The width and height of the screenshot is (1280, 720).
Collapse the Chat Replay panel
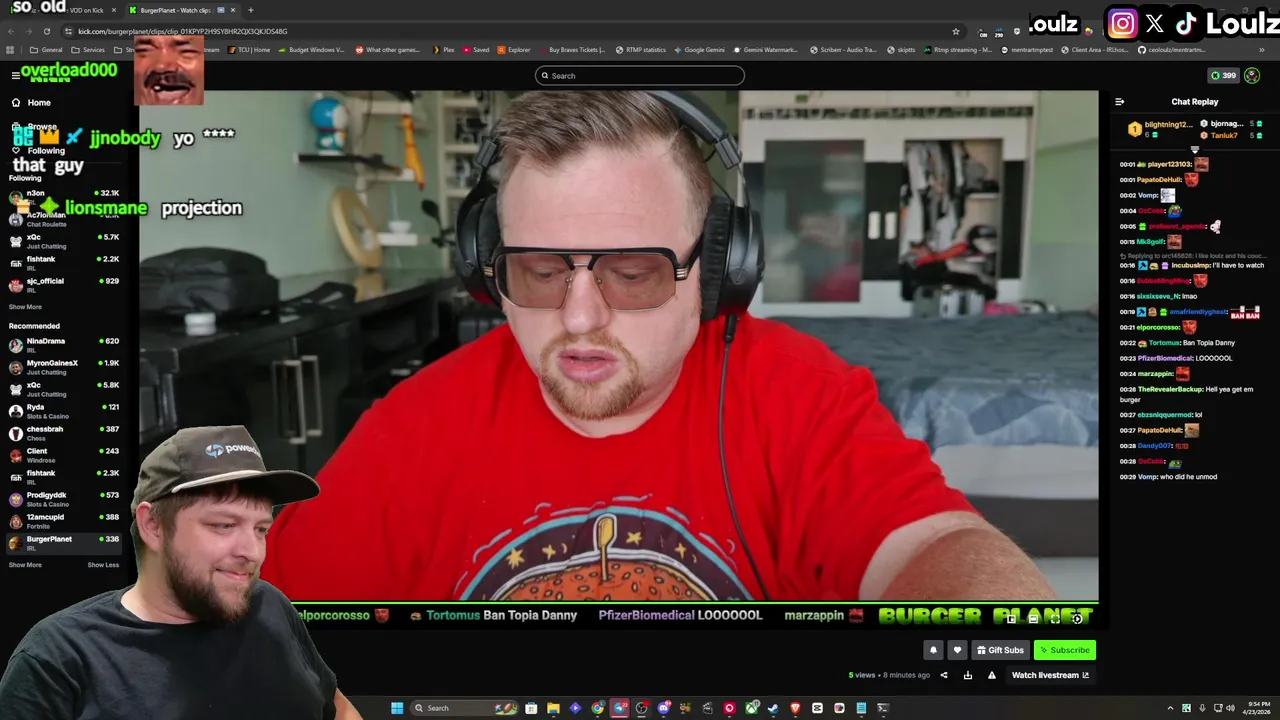[x=1119, y=102]
